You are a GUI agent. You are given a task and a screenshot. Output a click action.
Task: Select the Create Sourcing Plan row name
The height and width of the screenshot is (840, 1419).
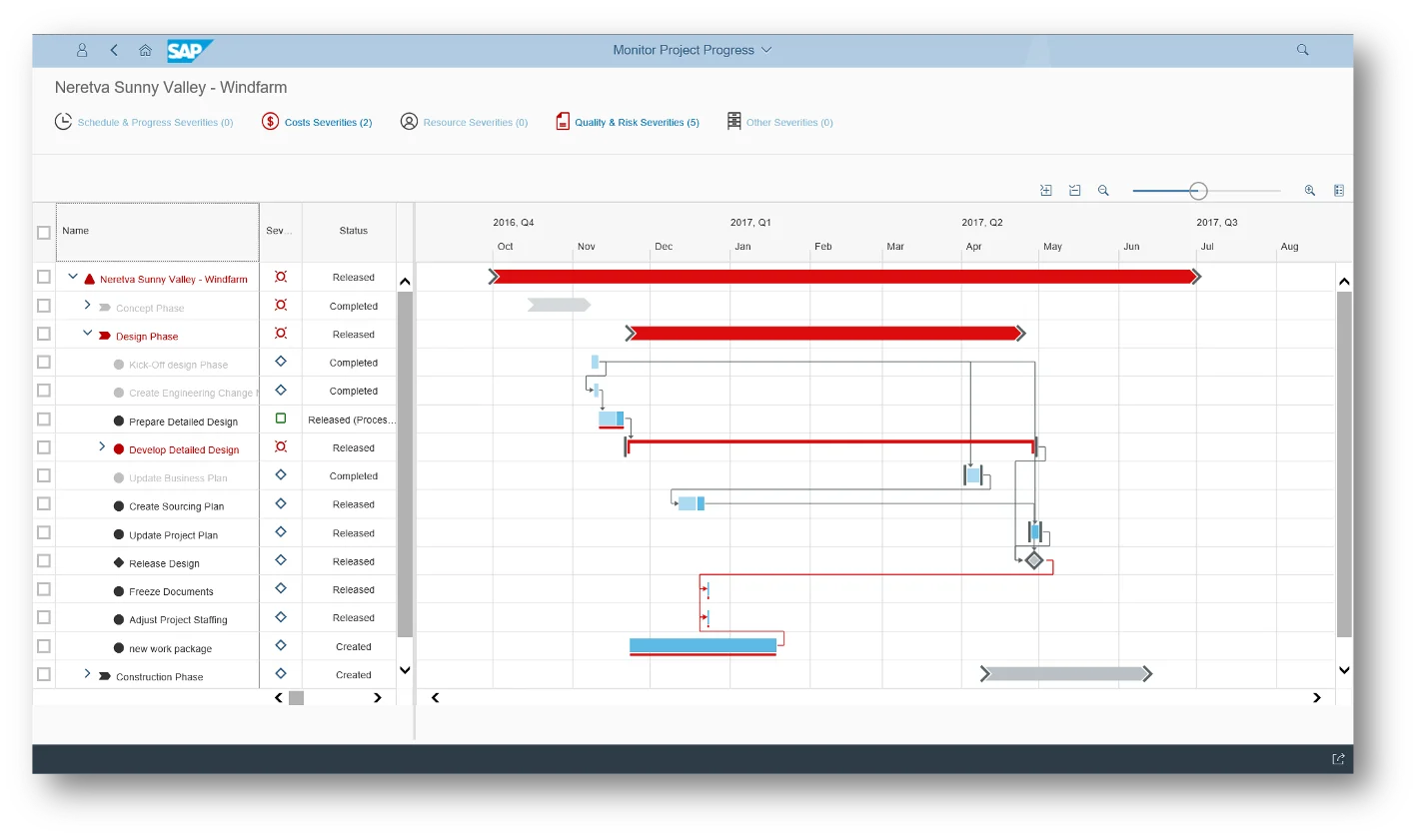pos(176,506)
